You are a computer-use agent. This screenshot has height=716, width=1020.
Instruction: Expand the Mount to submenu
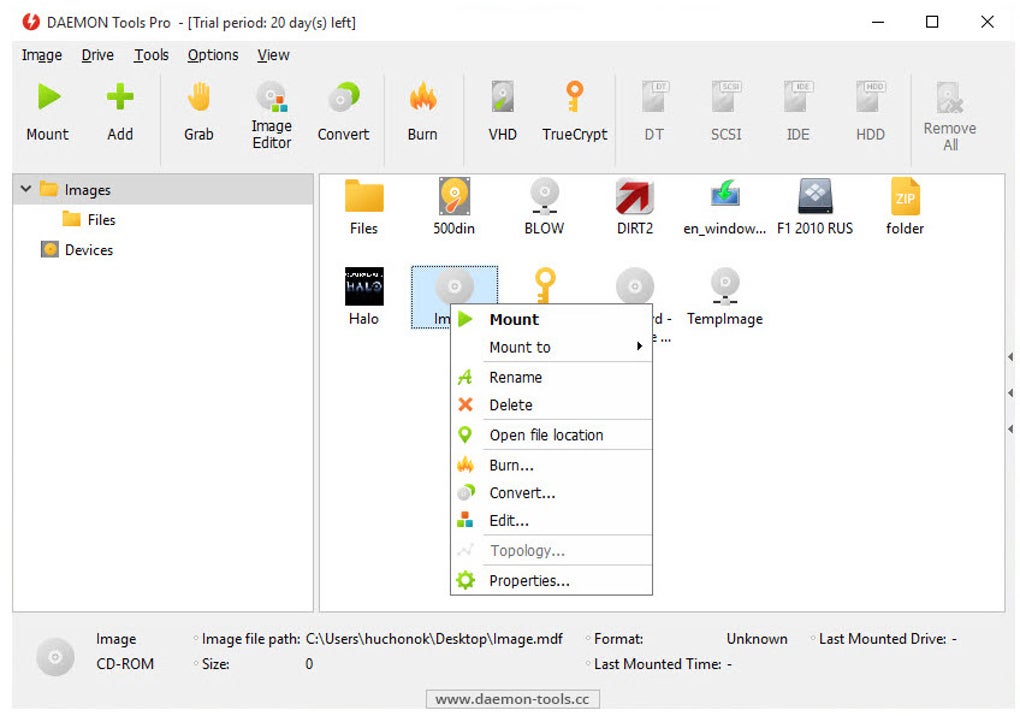[x=551, y=347]
